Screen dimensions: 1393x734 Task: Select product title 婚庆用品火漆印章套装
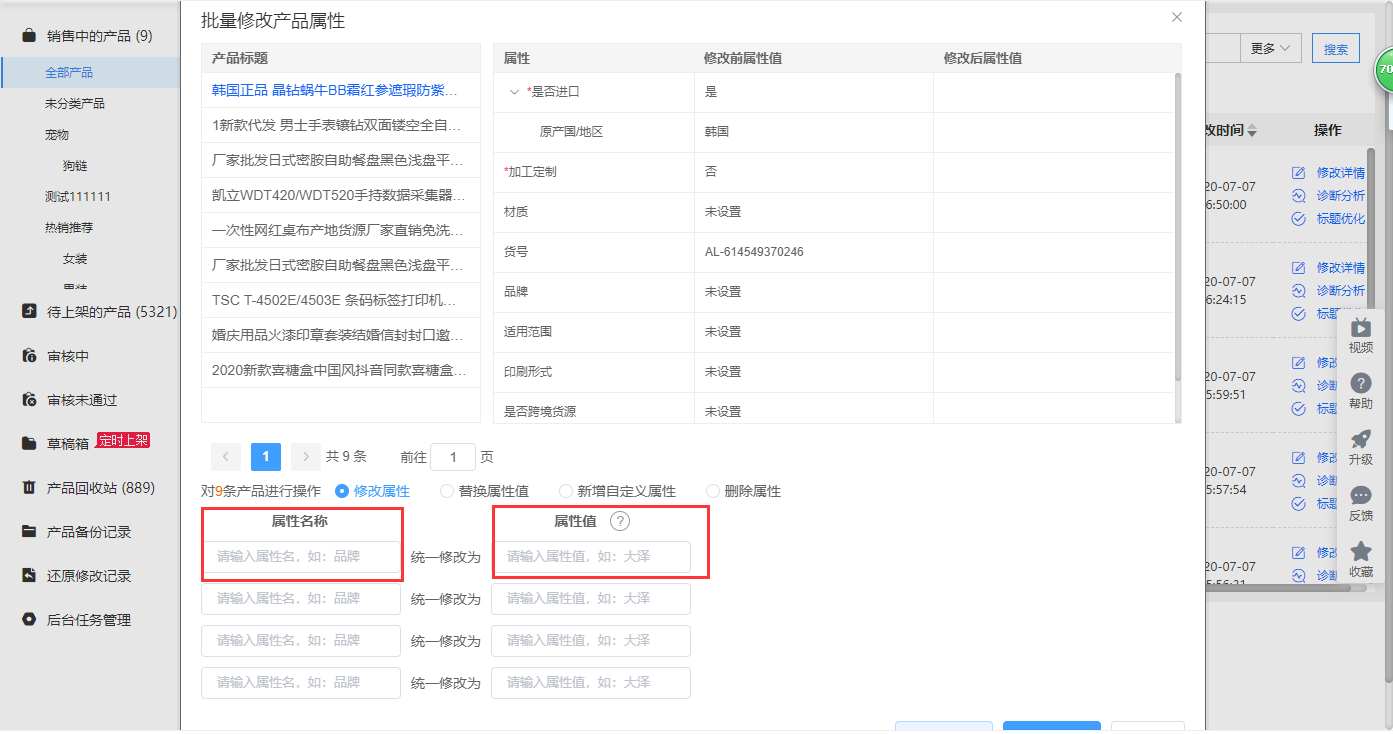tap(336, 335)
